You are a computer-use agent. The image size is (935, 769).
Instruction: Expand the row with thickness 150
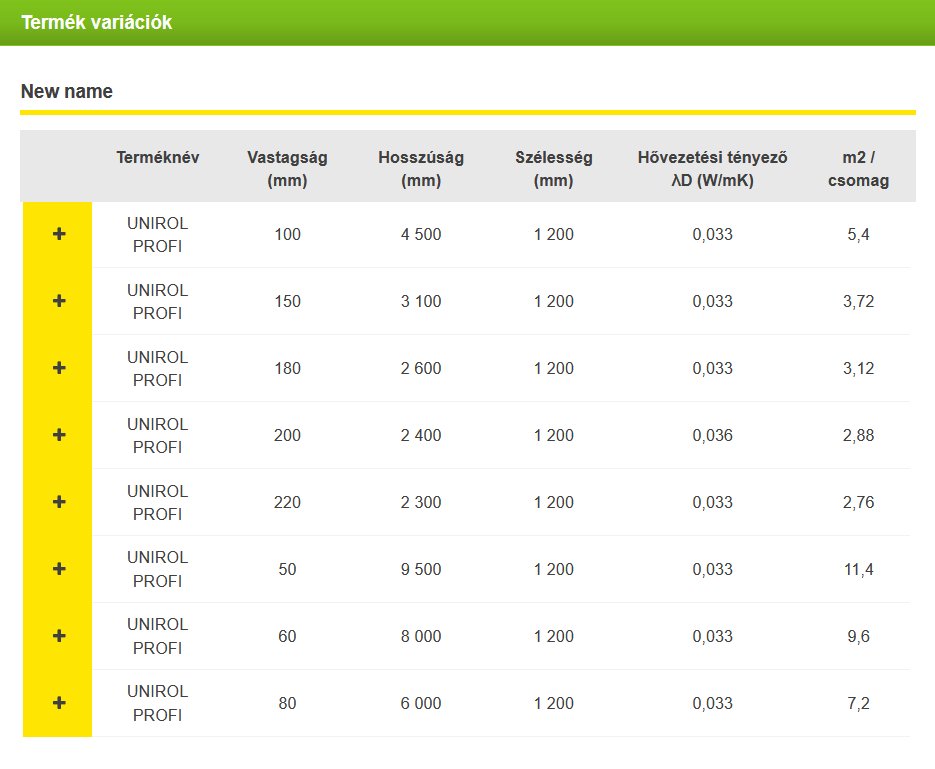pyautogui.click(x=58, y=301)
